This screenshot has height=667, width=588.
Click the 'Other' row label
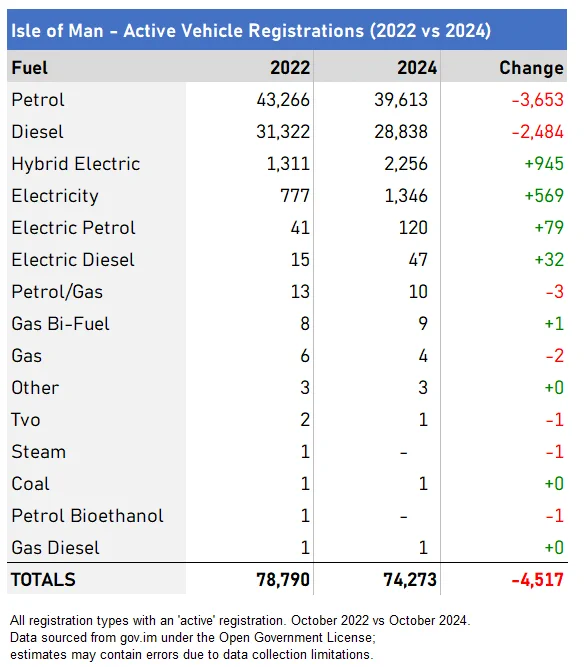[x=35, y=388]
